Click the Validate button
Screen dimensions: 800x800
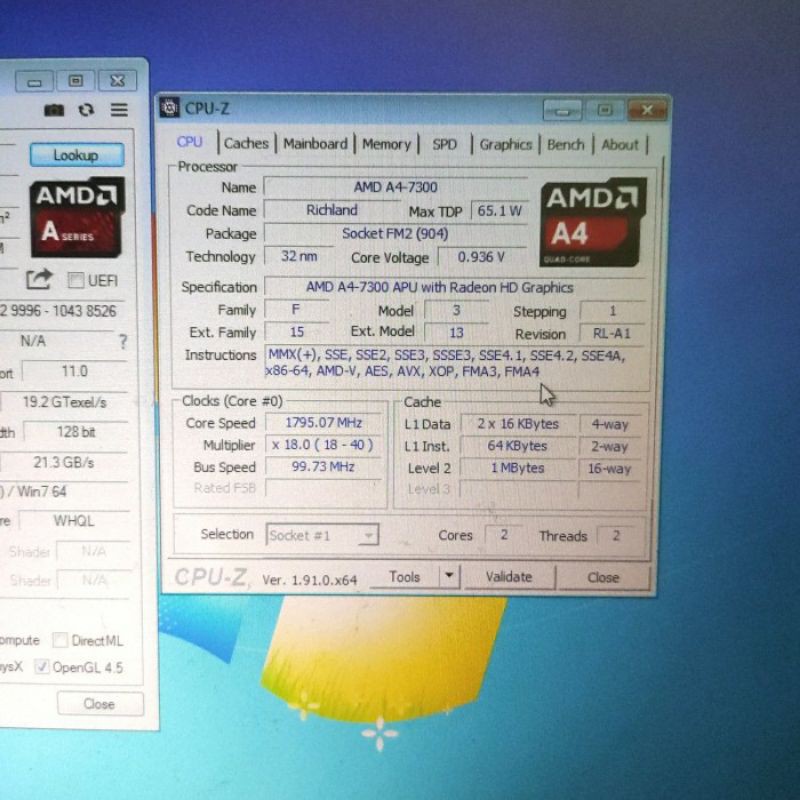coord(509,577)
